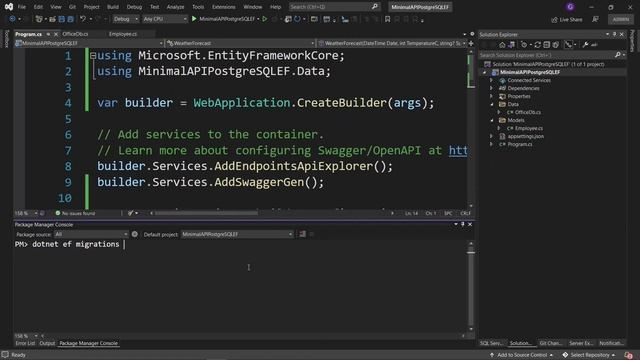Click the navigate backward circle icon
Image resolution: width=640 pixels, height=360 pixels.
[12, 19]
